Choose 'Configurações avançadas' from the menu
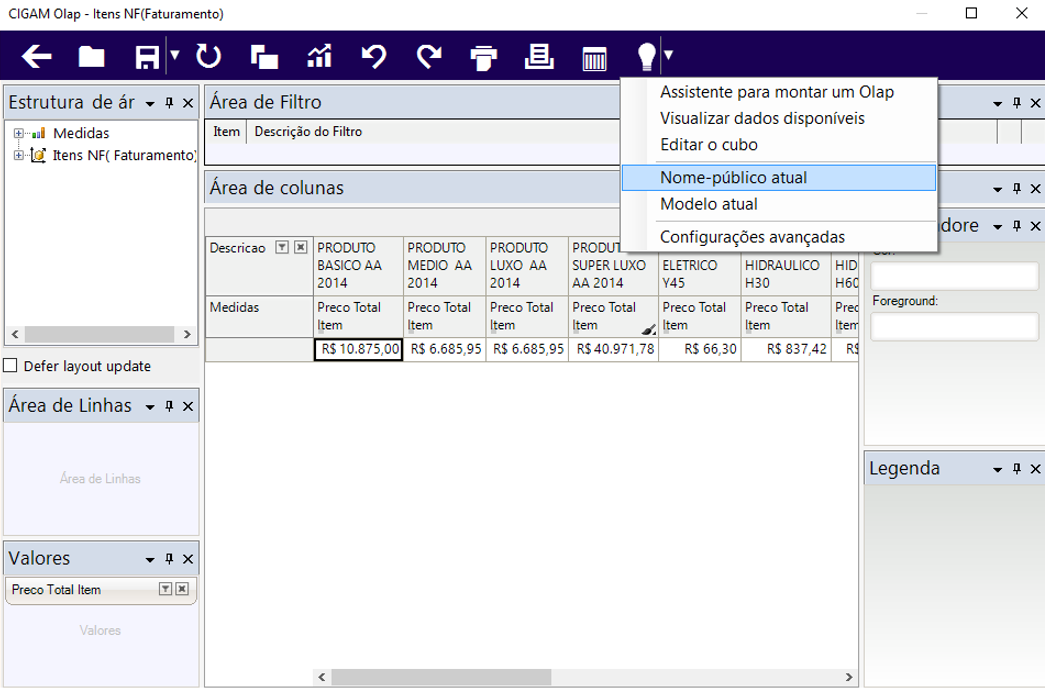The width and height of the screenshot is (1045, 688). [x=752, y=237]
